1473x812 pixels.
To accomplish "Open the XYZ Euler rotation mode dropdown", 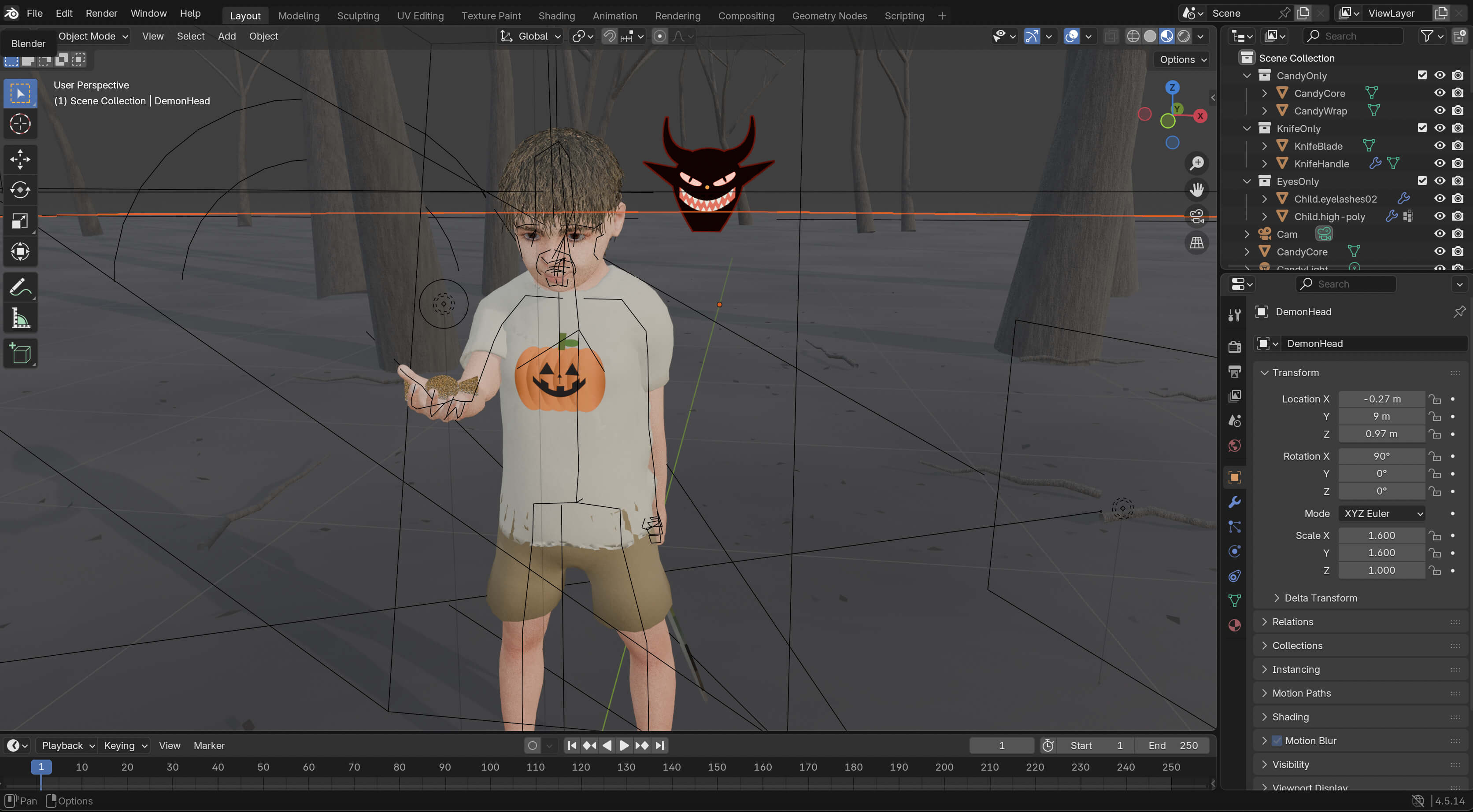I will coord(1381,513).
